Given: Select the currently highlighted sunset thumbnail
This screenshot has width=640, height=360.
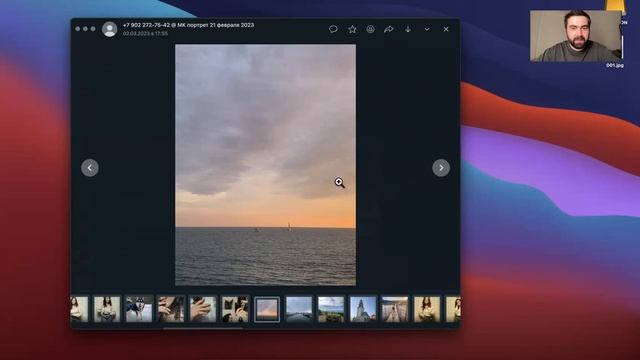Looking at the screenshot, I should [267, 309].
